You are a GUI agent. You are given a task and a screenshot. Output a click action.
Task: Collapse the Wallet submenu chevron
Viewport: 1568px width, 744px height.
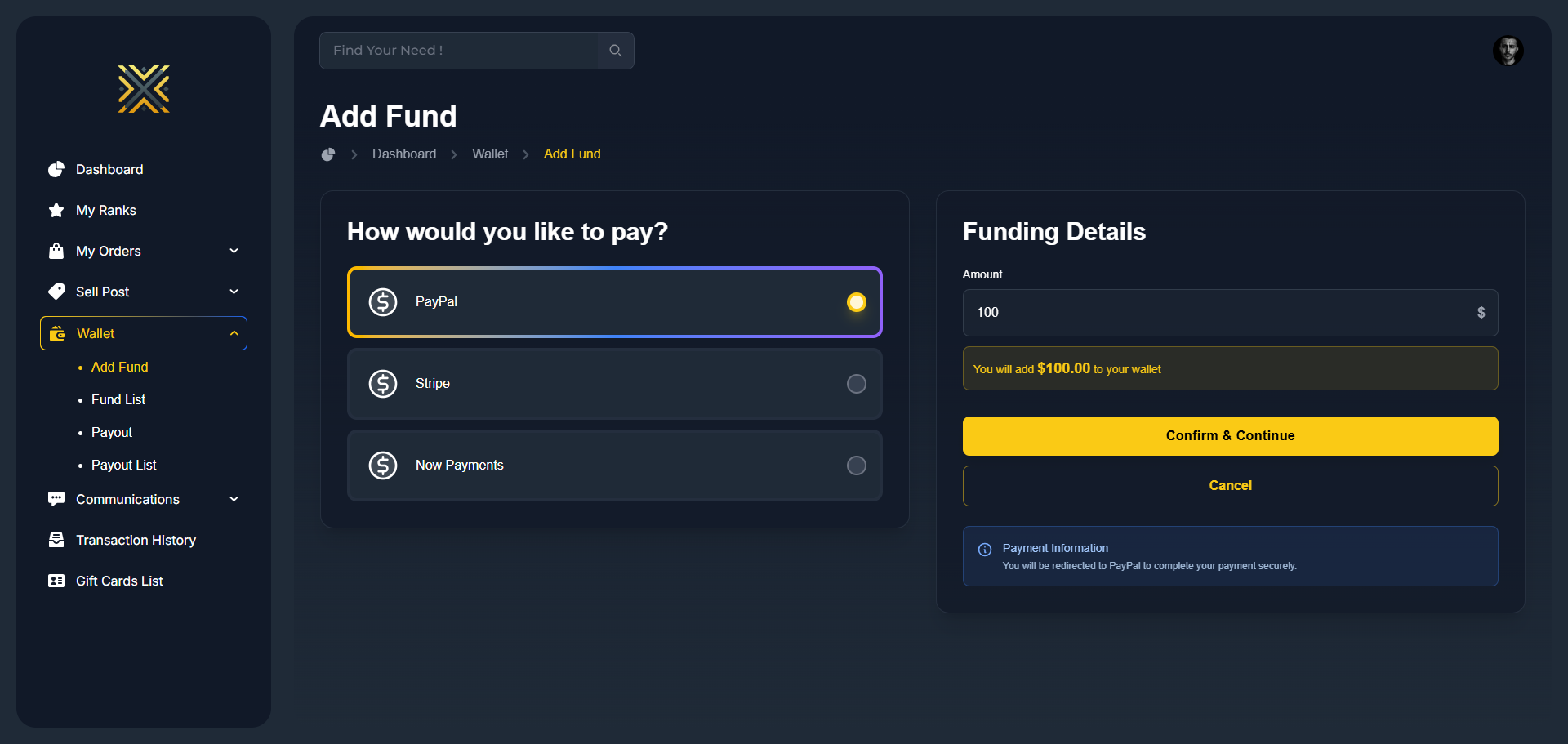tap(234, 333)
